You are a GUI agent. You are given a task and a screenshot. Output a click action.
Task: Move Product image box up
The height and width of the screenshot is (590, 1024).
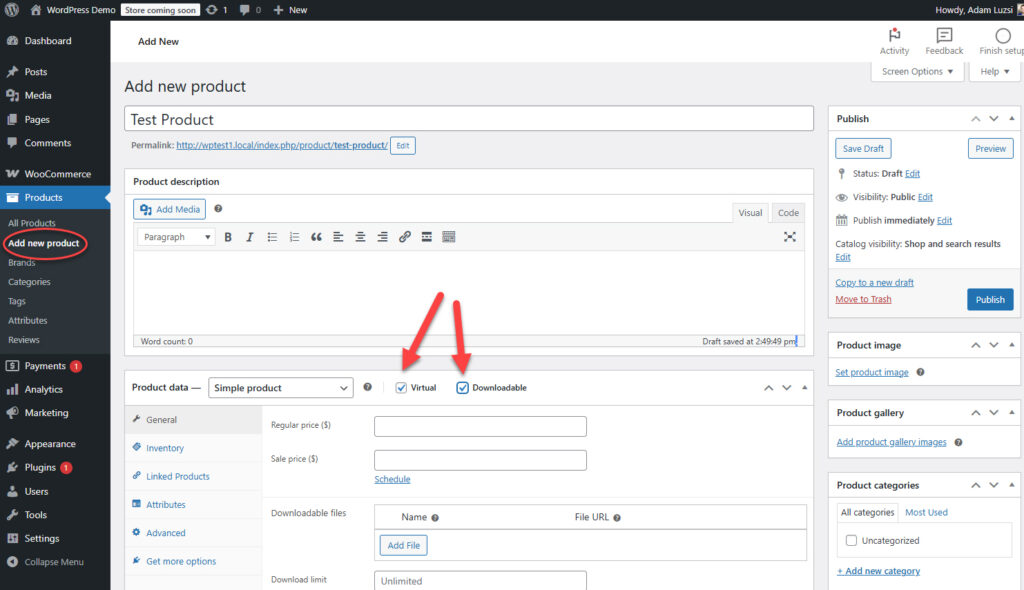(975, 345)
